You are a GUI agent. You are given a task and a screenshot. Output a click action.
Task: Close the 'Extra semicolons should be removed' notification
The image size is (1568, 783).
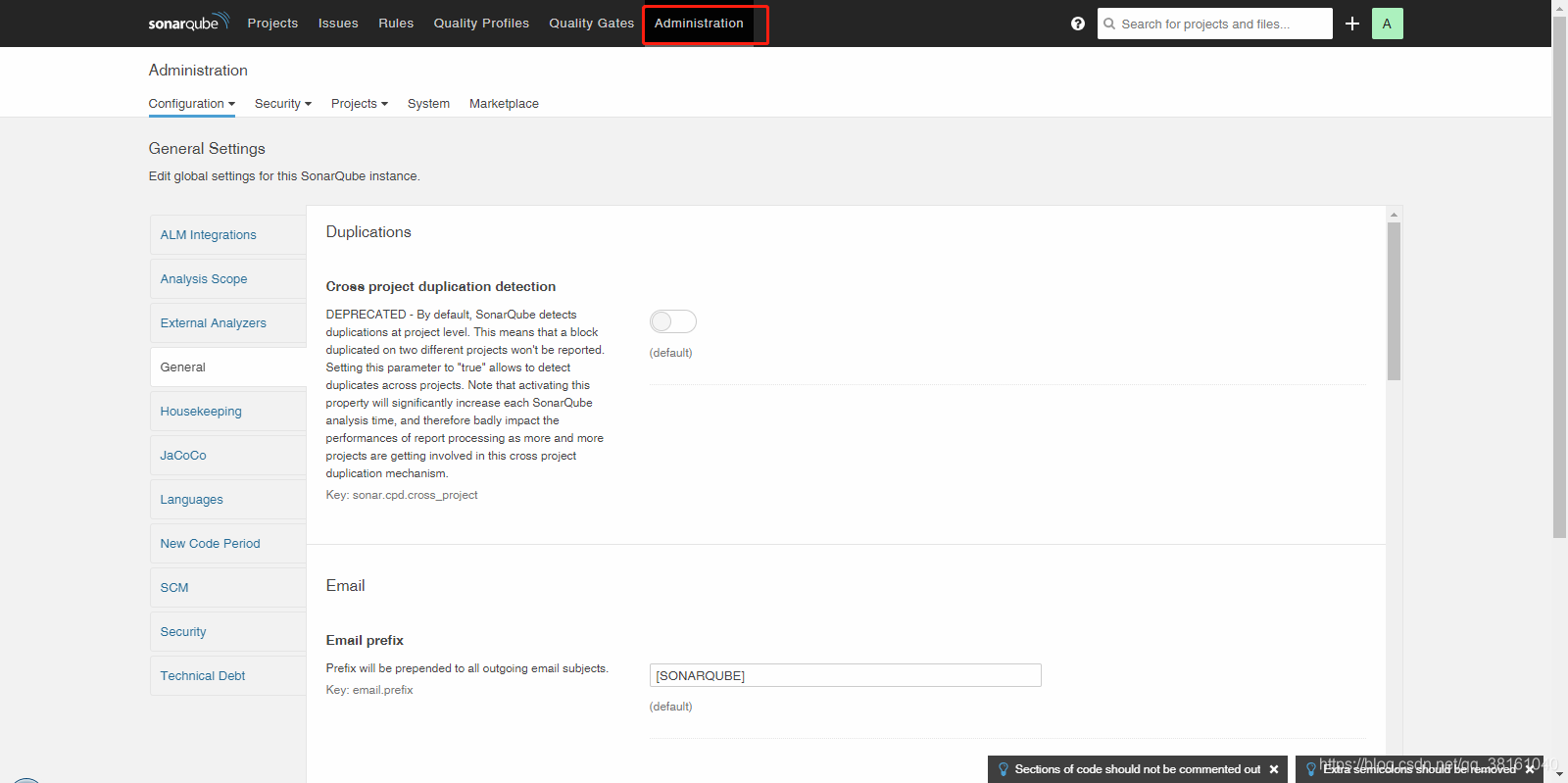coord(1530,769)
